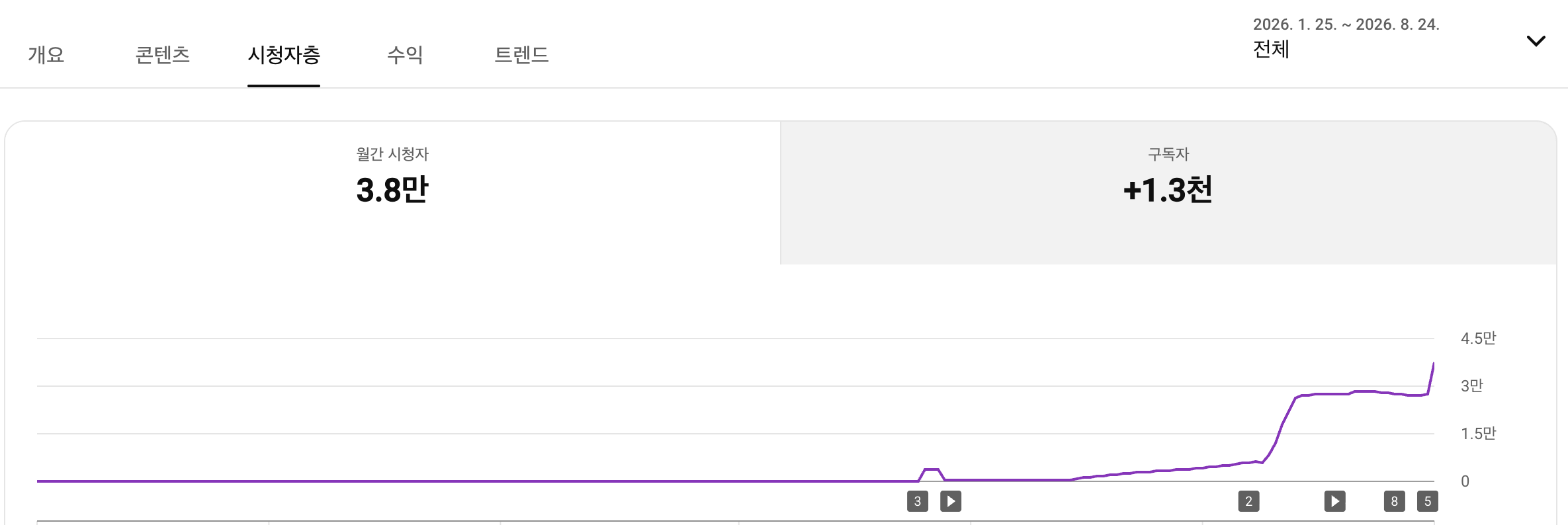Click the small bump on the purple chart line
The width and height of the screenshot is (1568, 525).
point(932,470)
